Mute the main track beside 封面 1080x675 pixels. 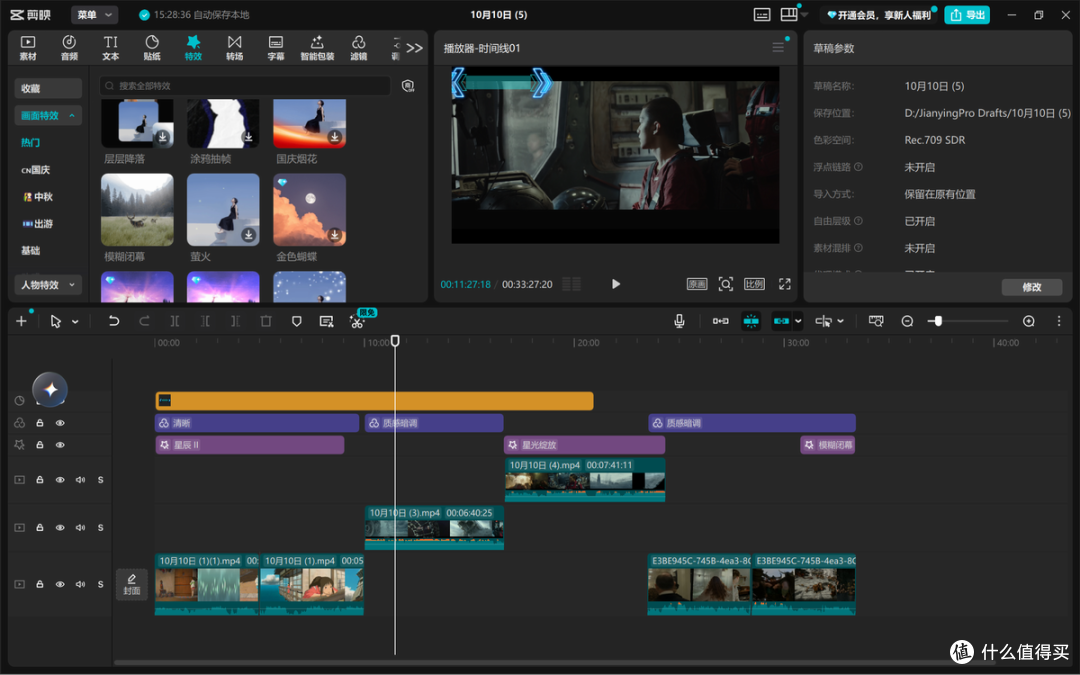[x=81, y=584]
